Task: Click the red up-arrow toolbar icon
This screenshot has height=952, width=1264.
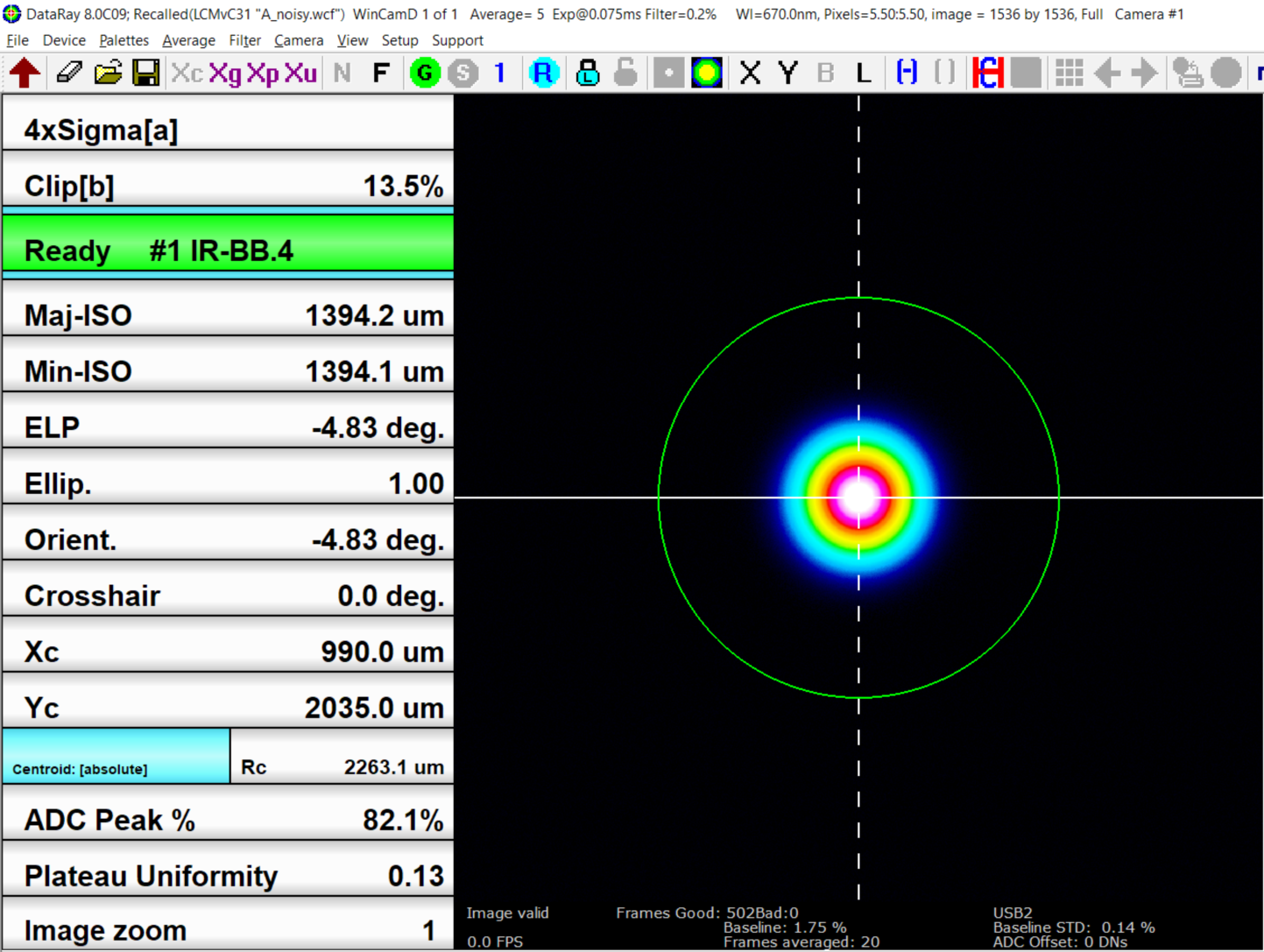Action: 25,73
